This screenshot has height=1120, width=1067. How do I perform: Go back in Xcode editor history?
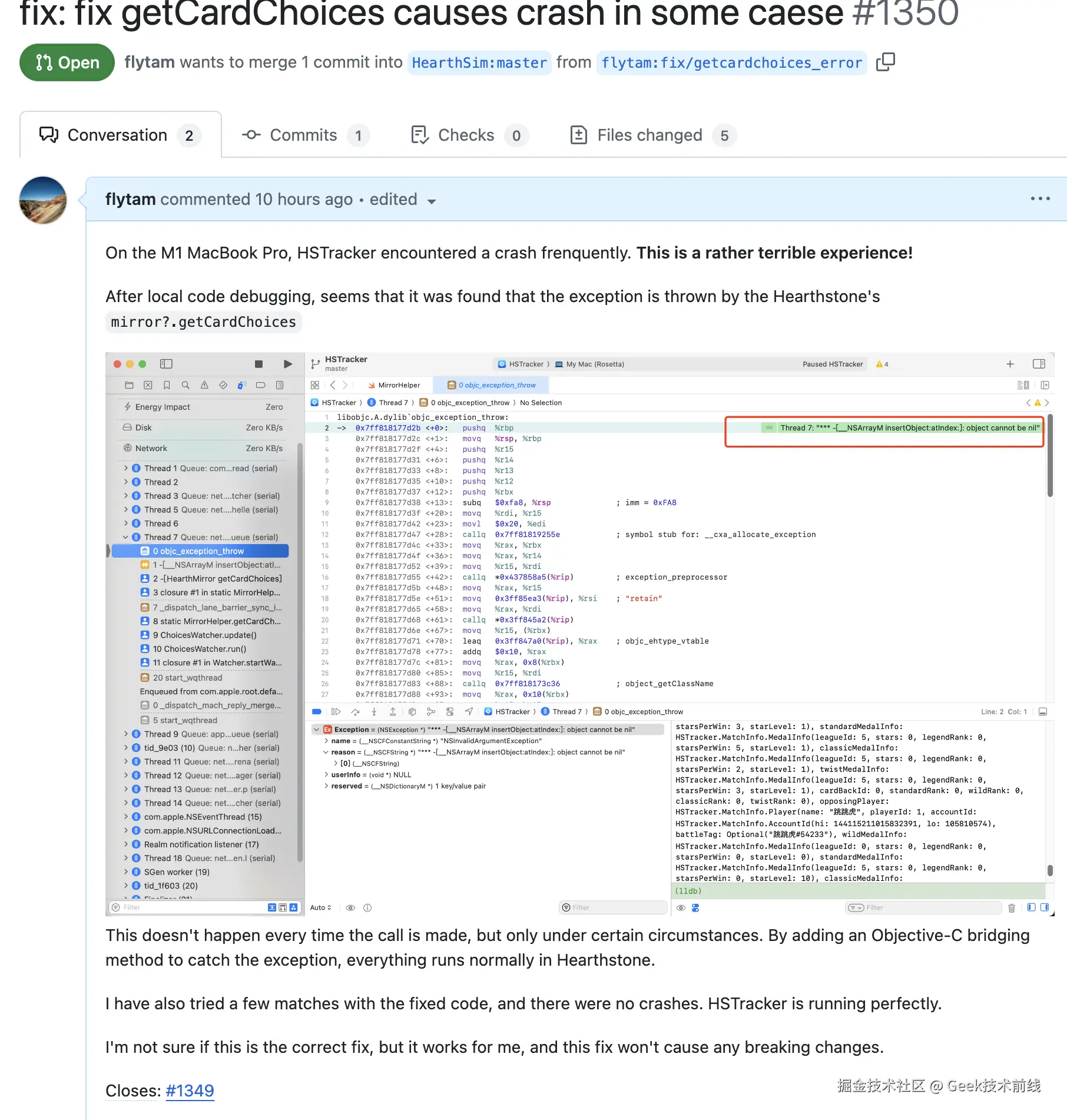click(333, 385)
